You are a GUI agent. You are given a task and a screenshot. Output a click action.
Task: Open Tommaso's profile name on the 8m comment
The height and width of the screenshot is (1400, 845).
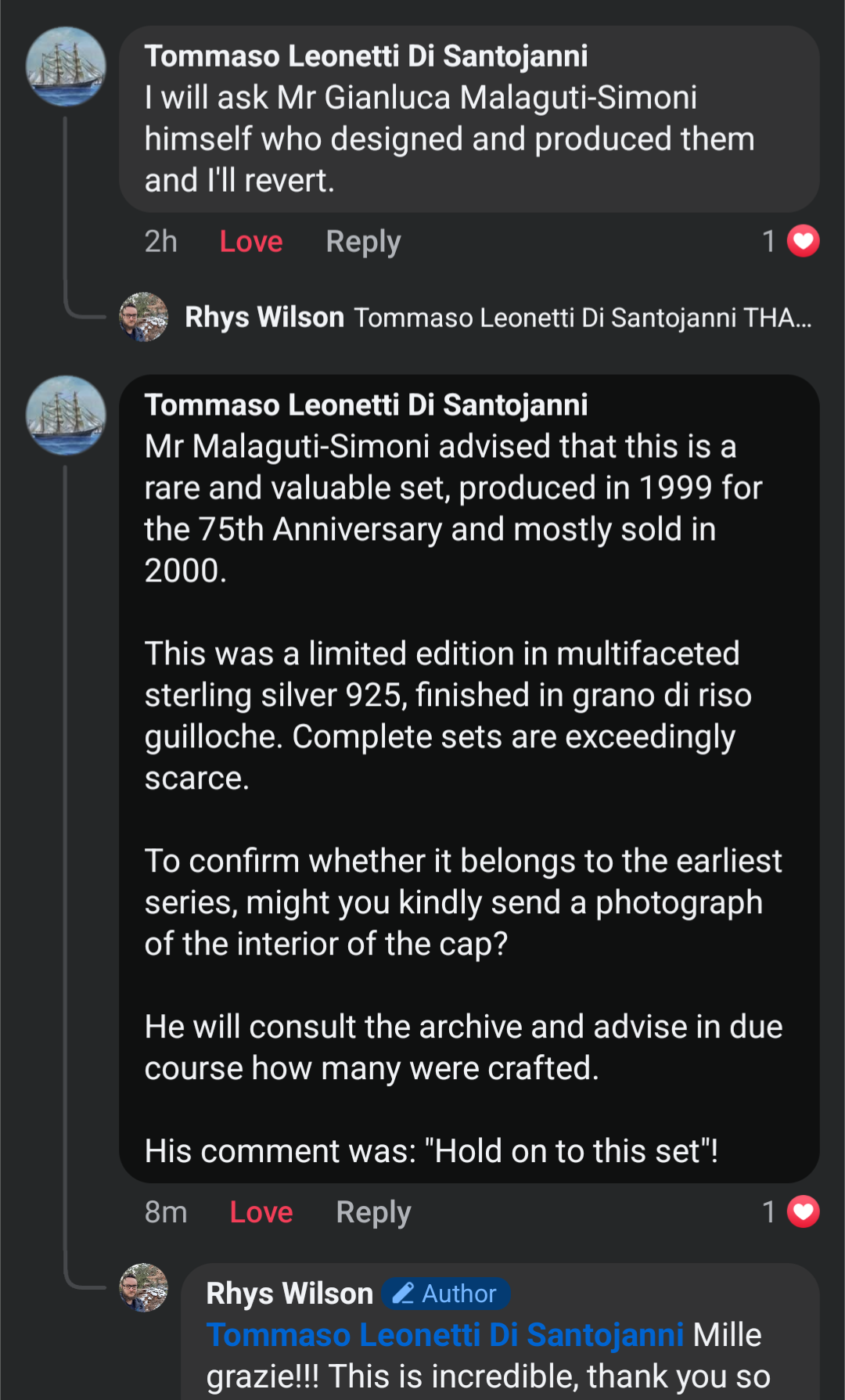point(365,405)
